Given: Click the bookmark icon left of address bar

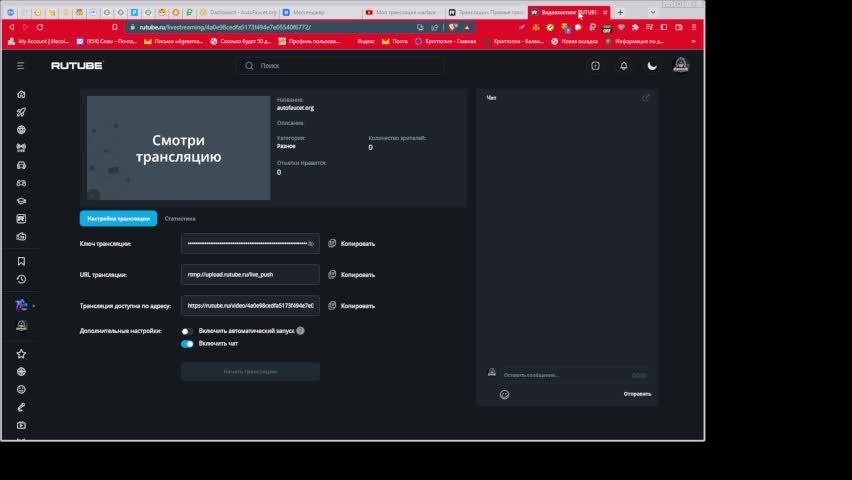Looking at the screenshot, I should (x=115, y=27).
